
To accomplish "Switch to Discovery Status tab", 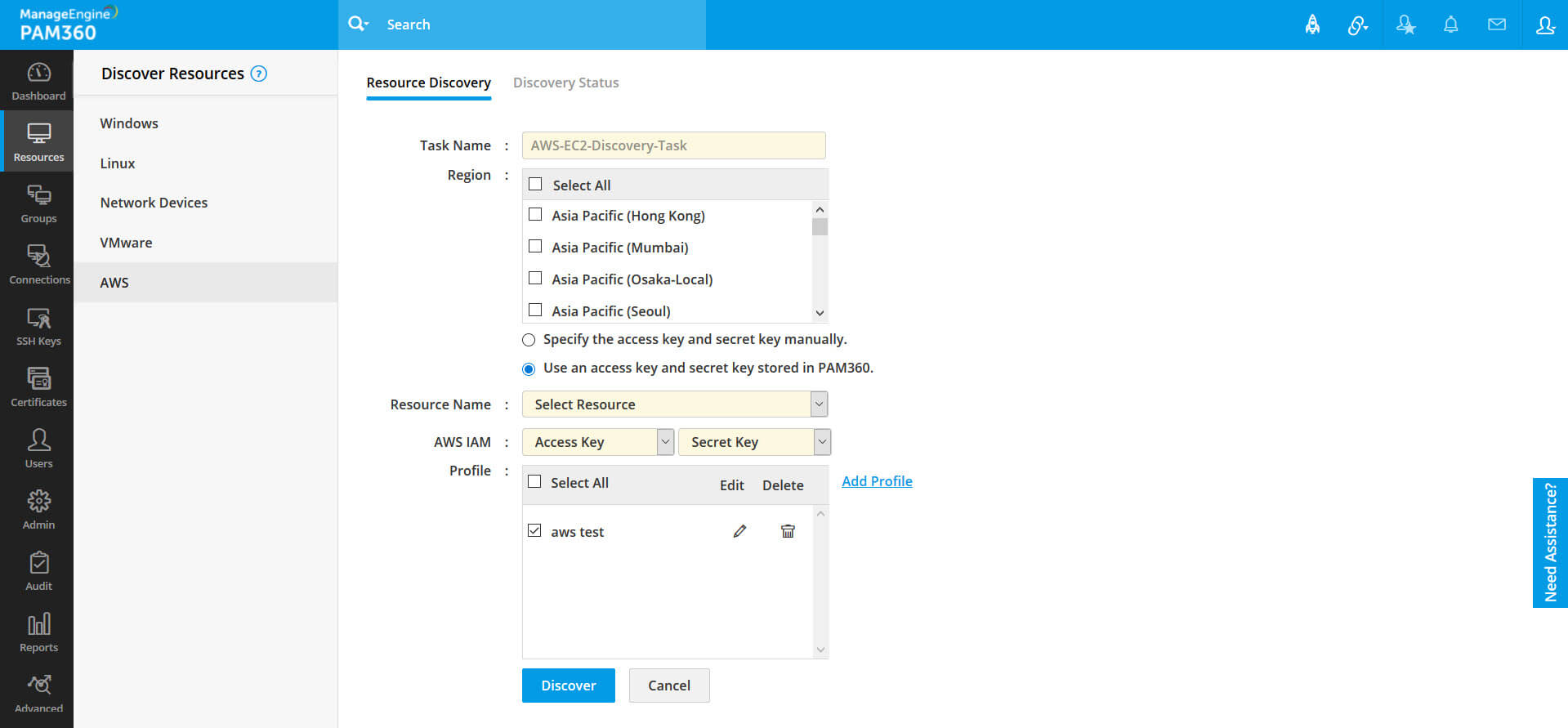I will coord(565,83).
